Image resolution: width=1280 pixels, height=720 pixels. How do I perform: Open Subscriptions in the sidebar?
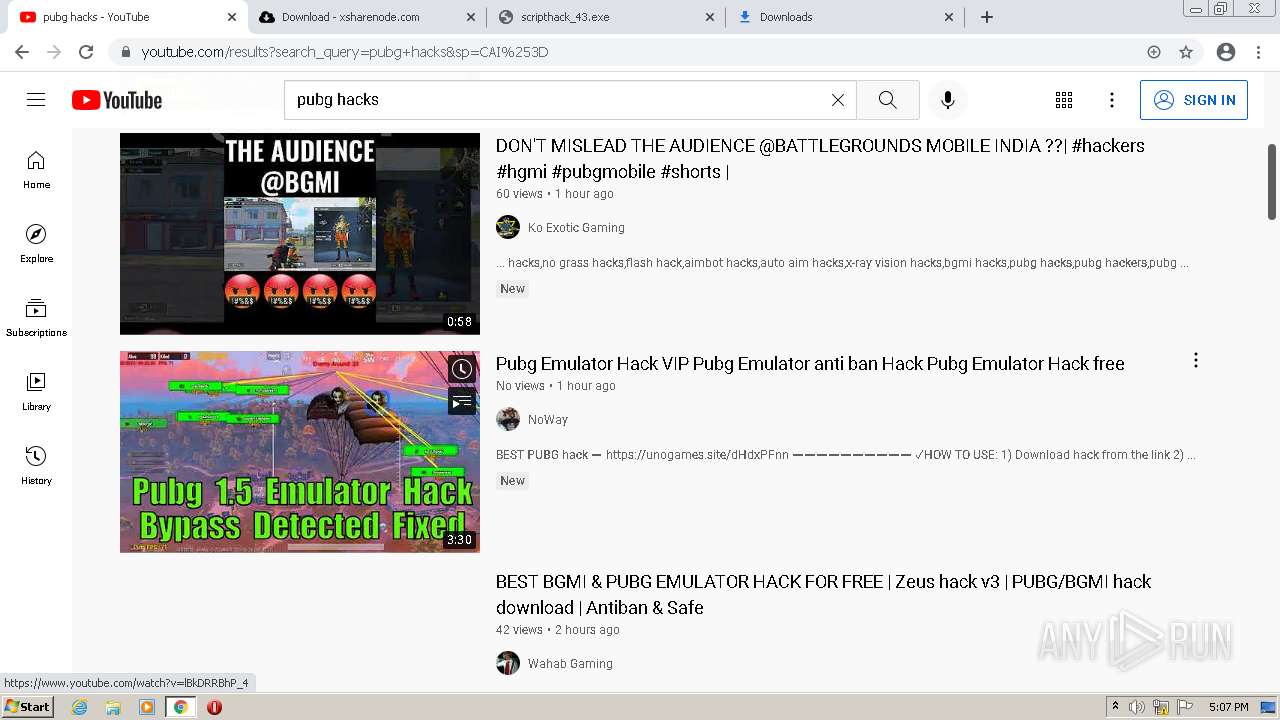[36, 318]
